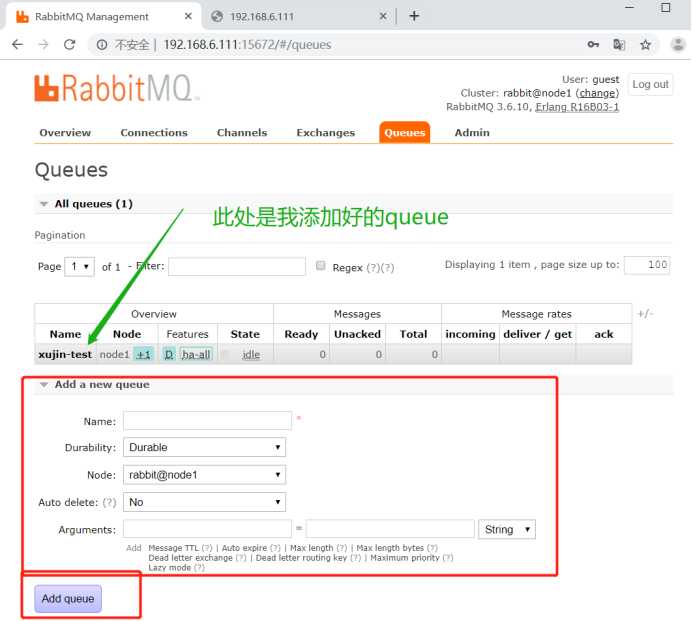
Task: Add the Message TTL argument
Action: point(173,548)
